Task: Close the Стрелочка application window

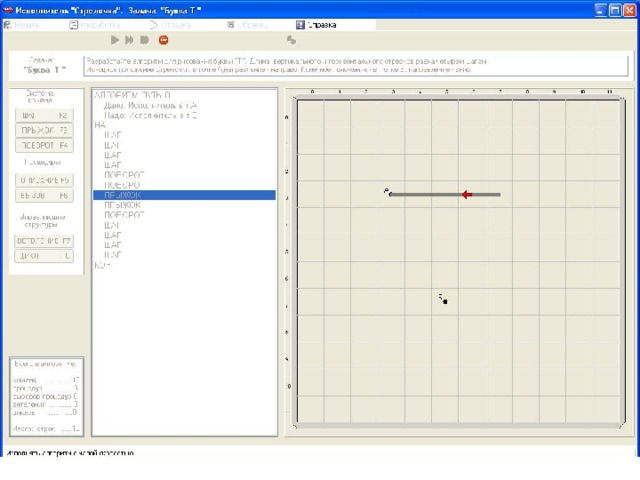Action: click(x=629, y=10)
